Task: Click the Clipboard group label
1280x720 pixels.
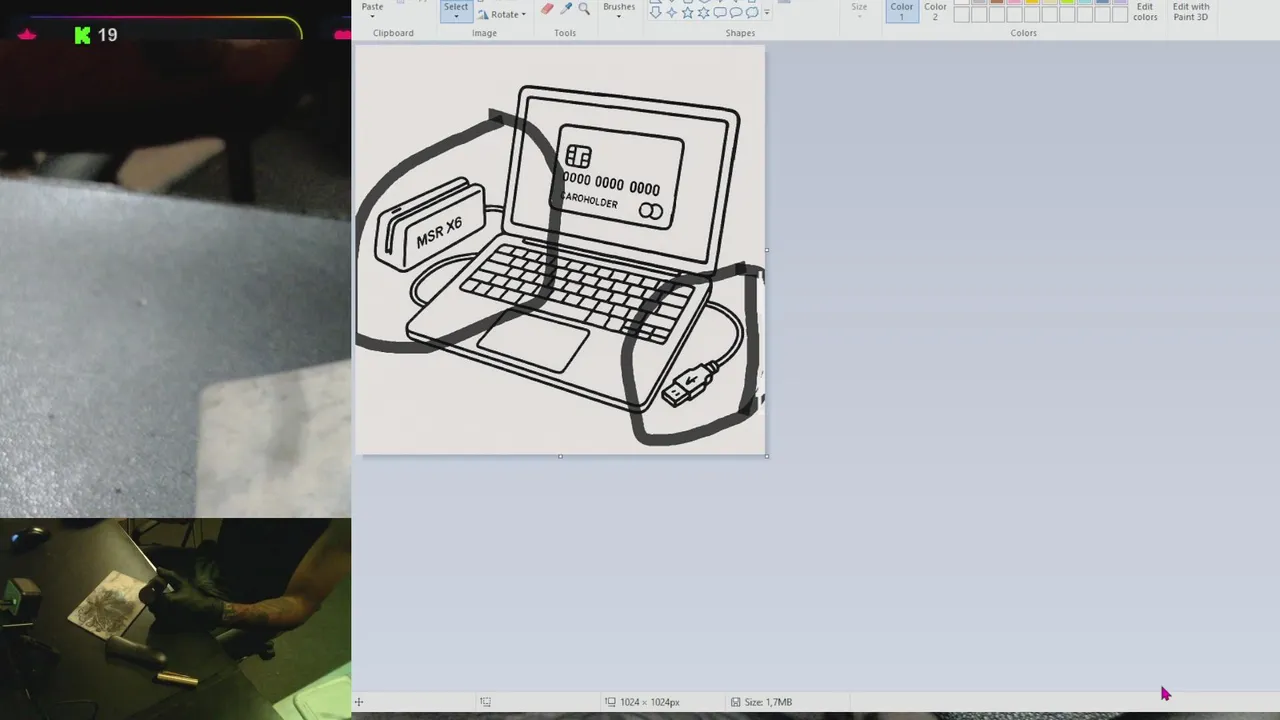Action: (x=393, y=33)
